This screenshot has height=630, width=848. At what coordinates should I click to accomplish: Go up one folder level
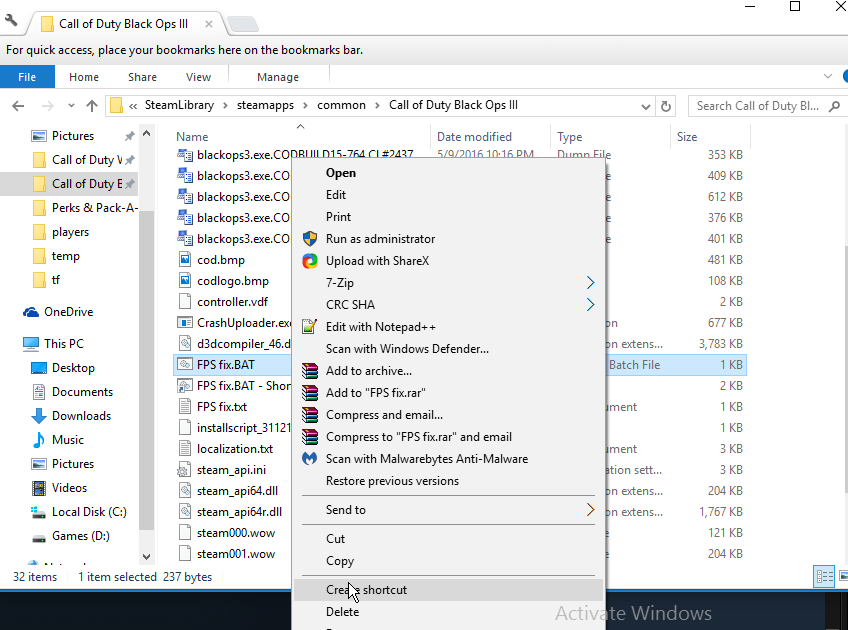92,106
